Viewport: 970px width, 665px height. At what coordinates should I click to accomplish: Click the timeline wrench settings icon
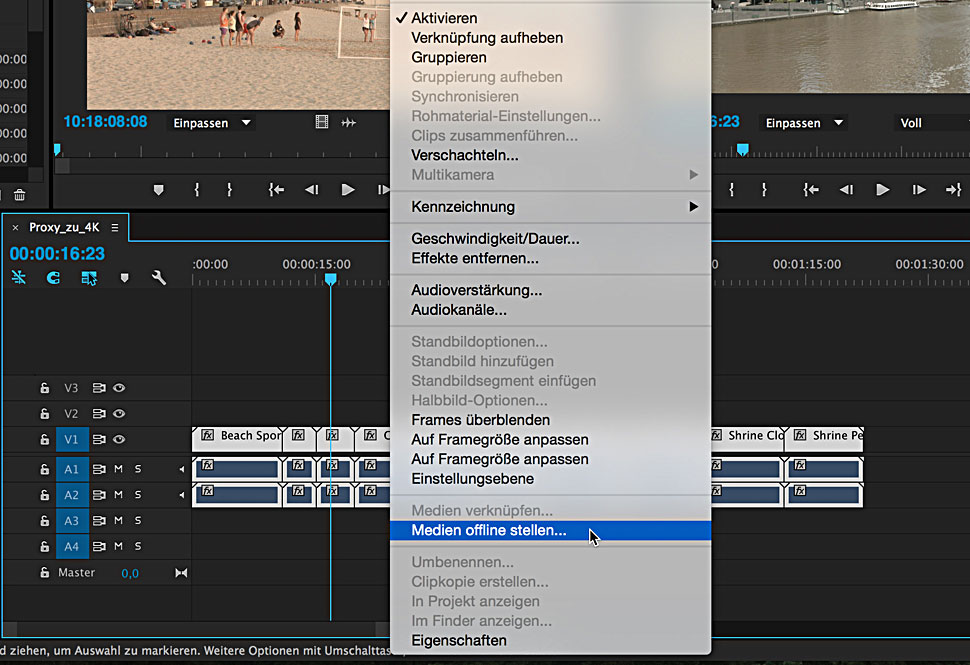click(158, 278)
